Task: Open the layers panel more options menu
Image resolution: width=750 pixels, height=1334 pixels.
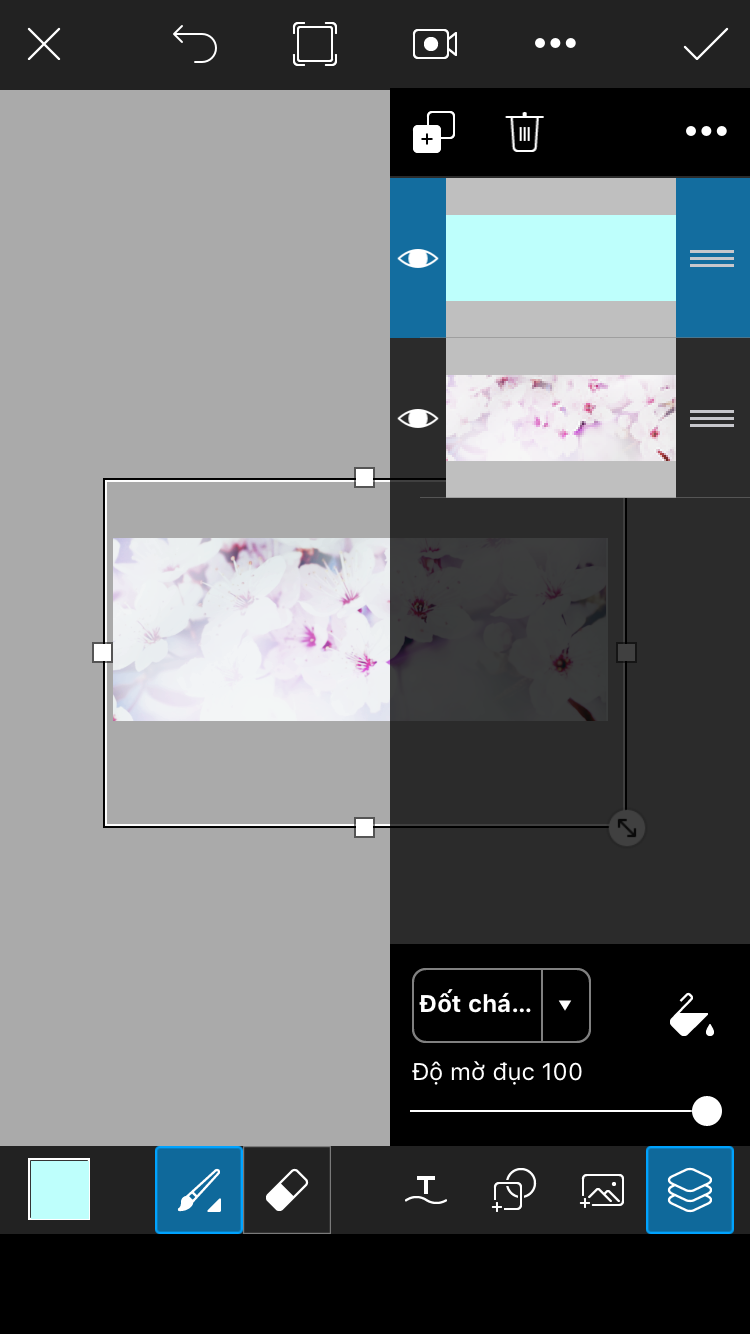Action: coord(706,132)
